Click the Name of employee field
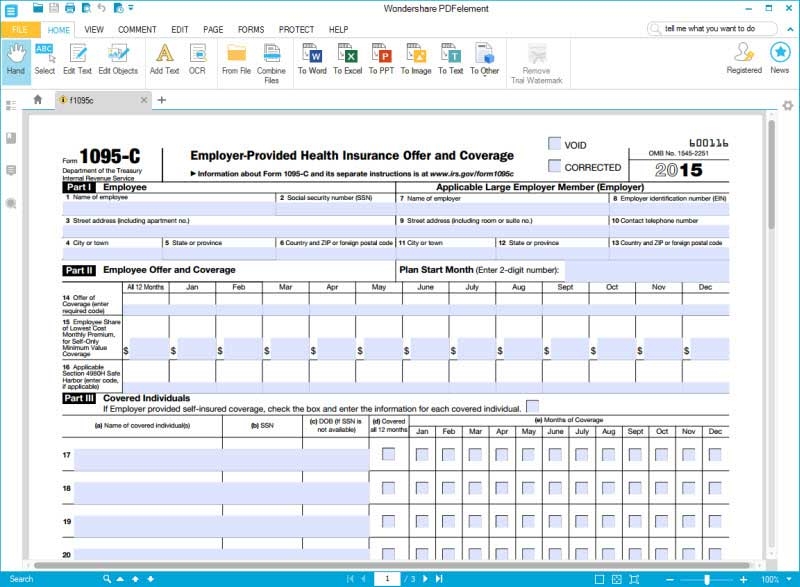 (168, 209)
